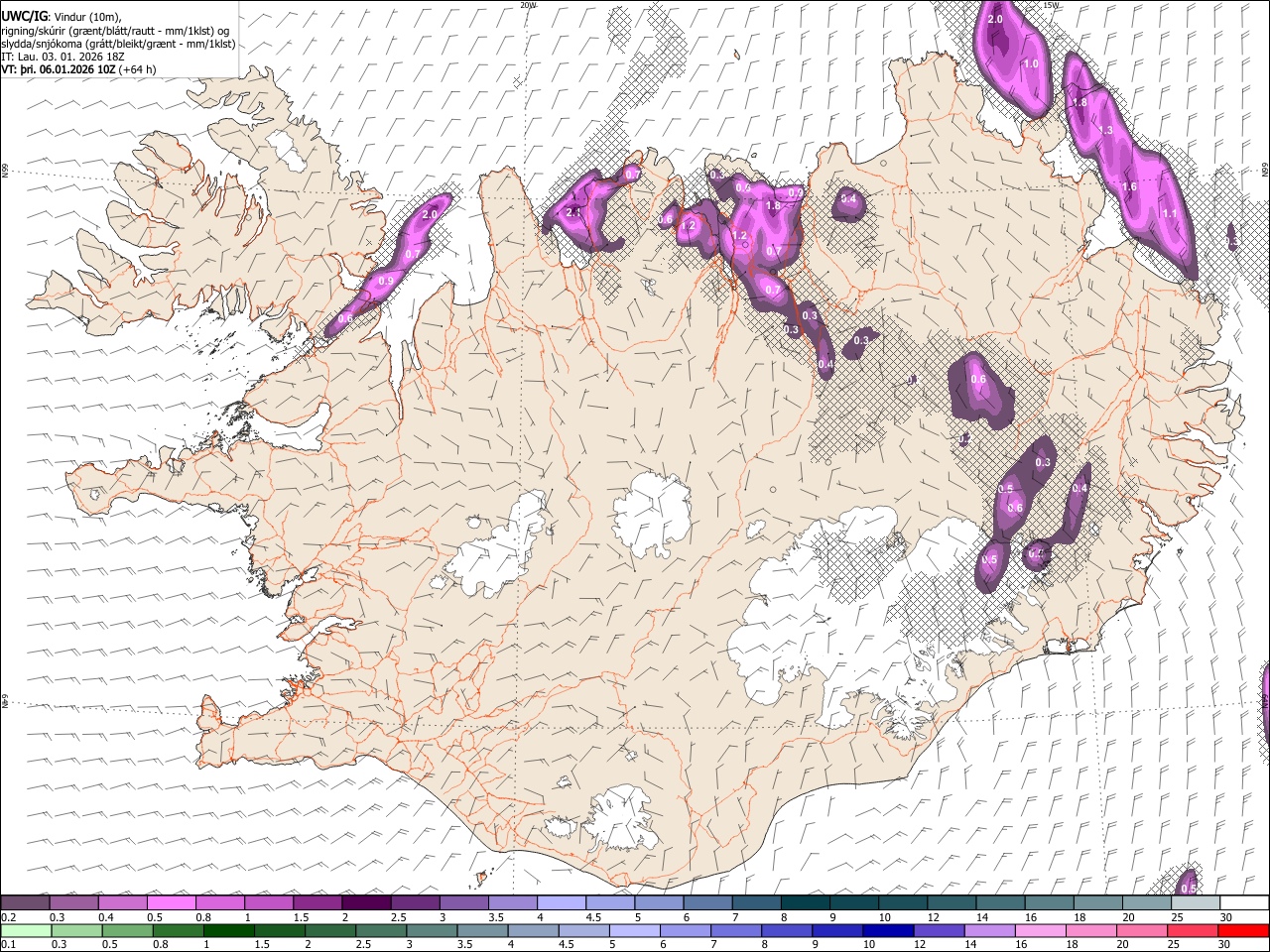
Task: Select the white 30+ swatch ending the snow scale
Action: [x=1244, y=902]
